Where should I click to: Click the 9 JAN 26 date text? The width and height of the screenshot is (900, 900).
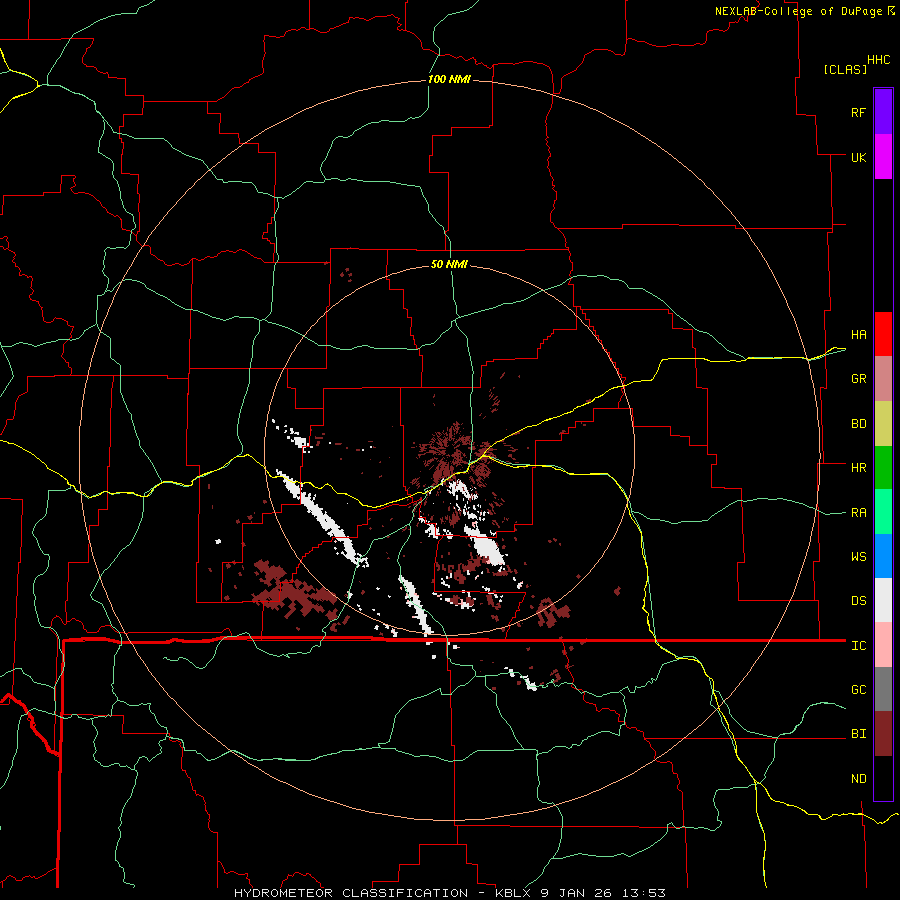point(577,893)
